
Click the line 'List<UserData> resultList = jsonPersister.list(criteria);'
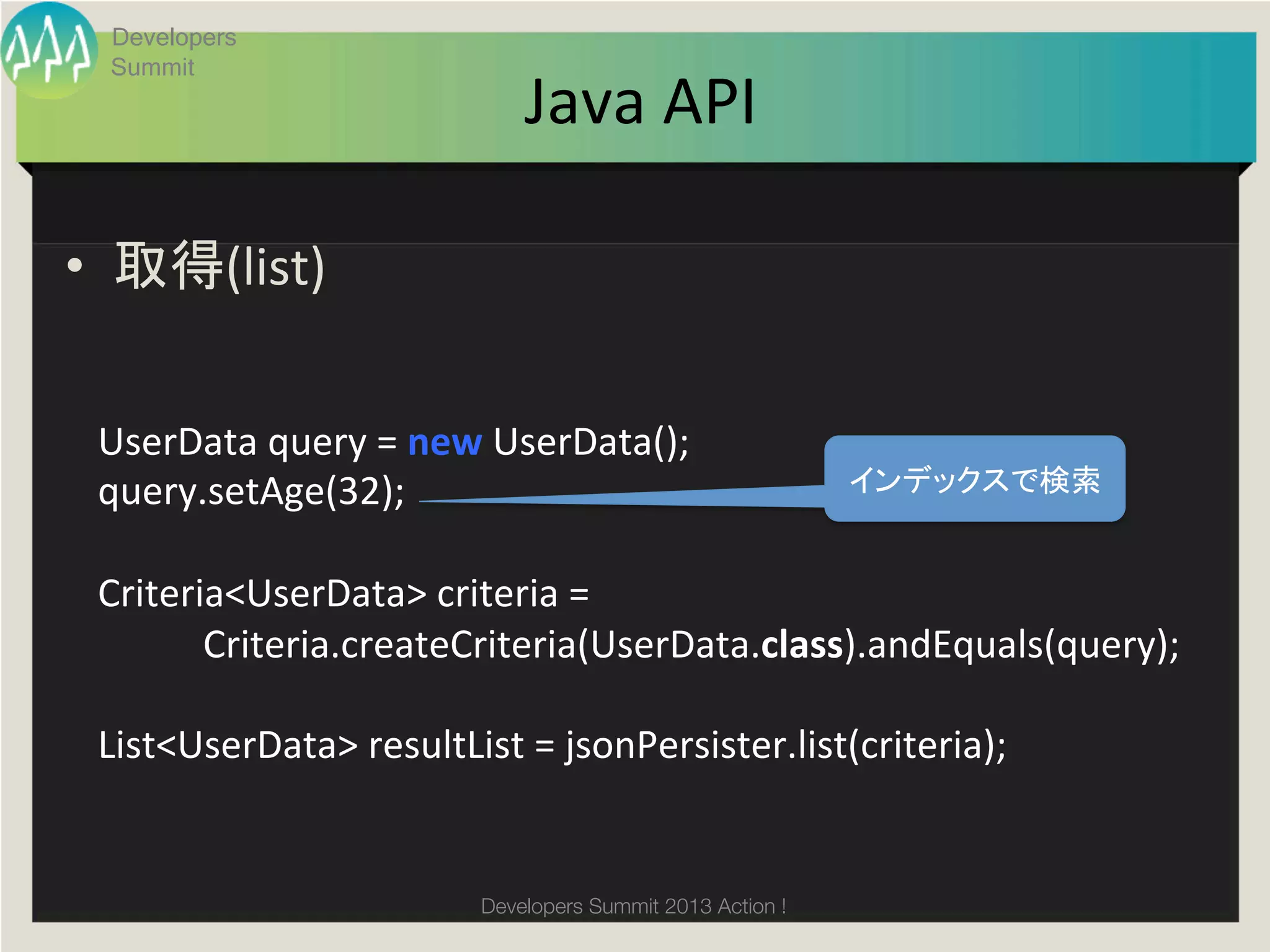552,746
